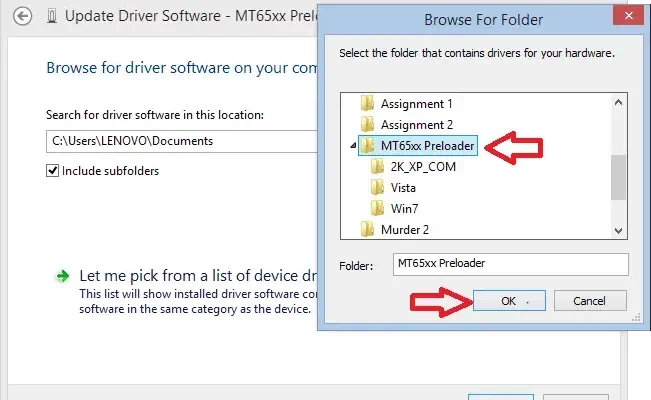The height and width of the screenshot is (400, 651).
Task: Click the Murder 2 folder icon
Action: (x=367, y=230)
